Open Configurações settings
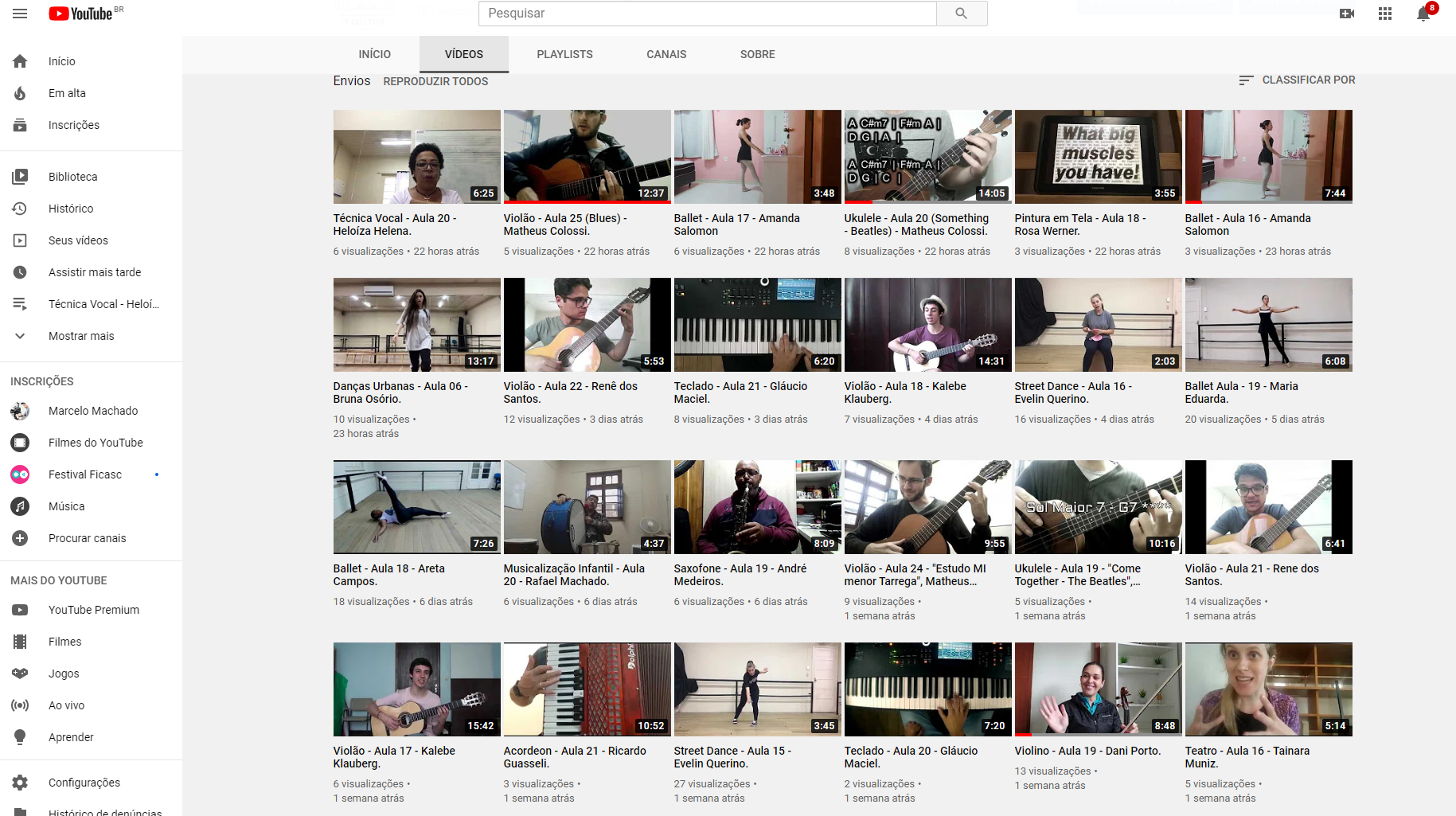Image resolution: width=1456 pixels, height=816 pixels. 84,783
